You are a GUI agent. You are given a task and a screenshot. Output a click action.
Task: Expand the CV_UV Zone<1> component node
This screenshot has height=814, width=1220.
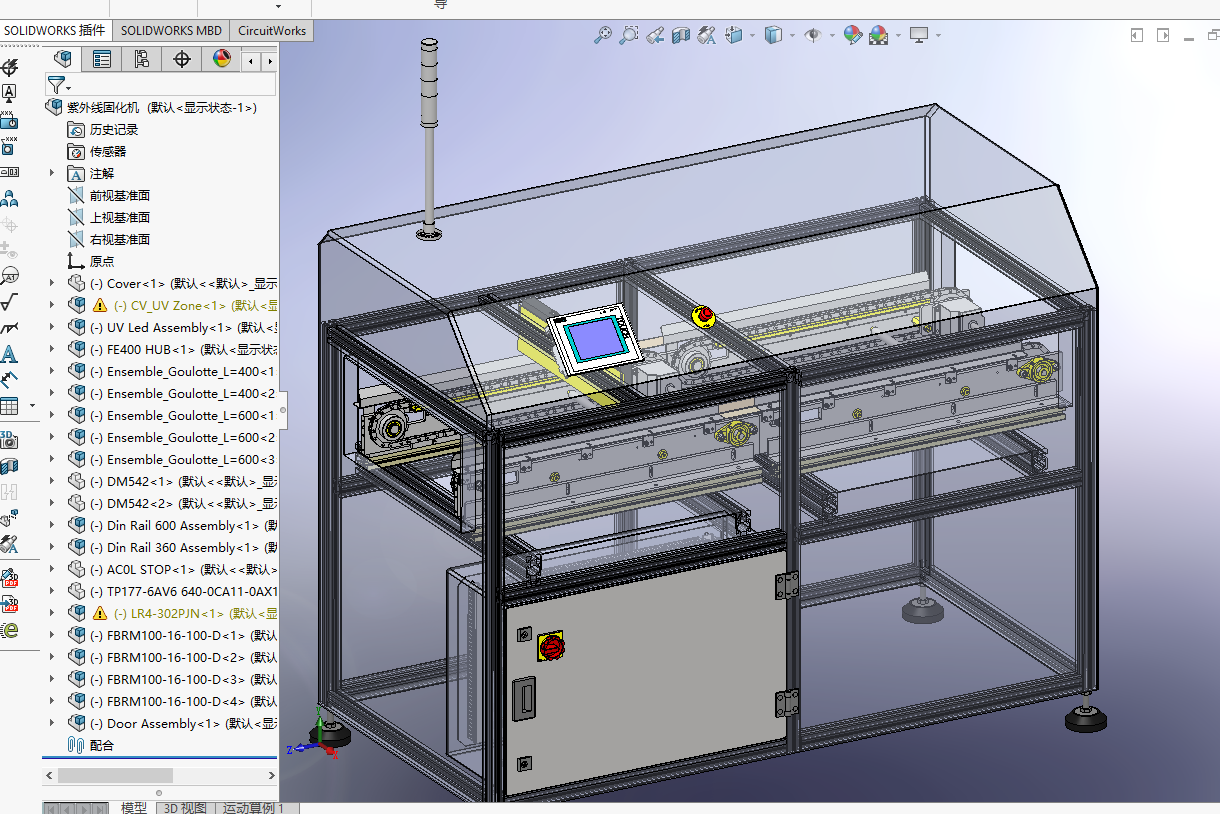coord(53,305)
